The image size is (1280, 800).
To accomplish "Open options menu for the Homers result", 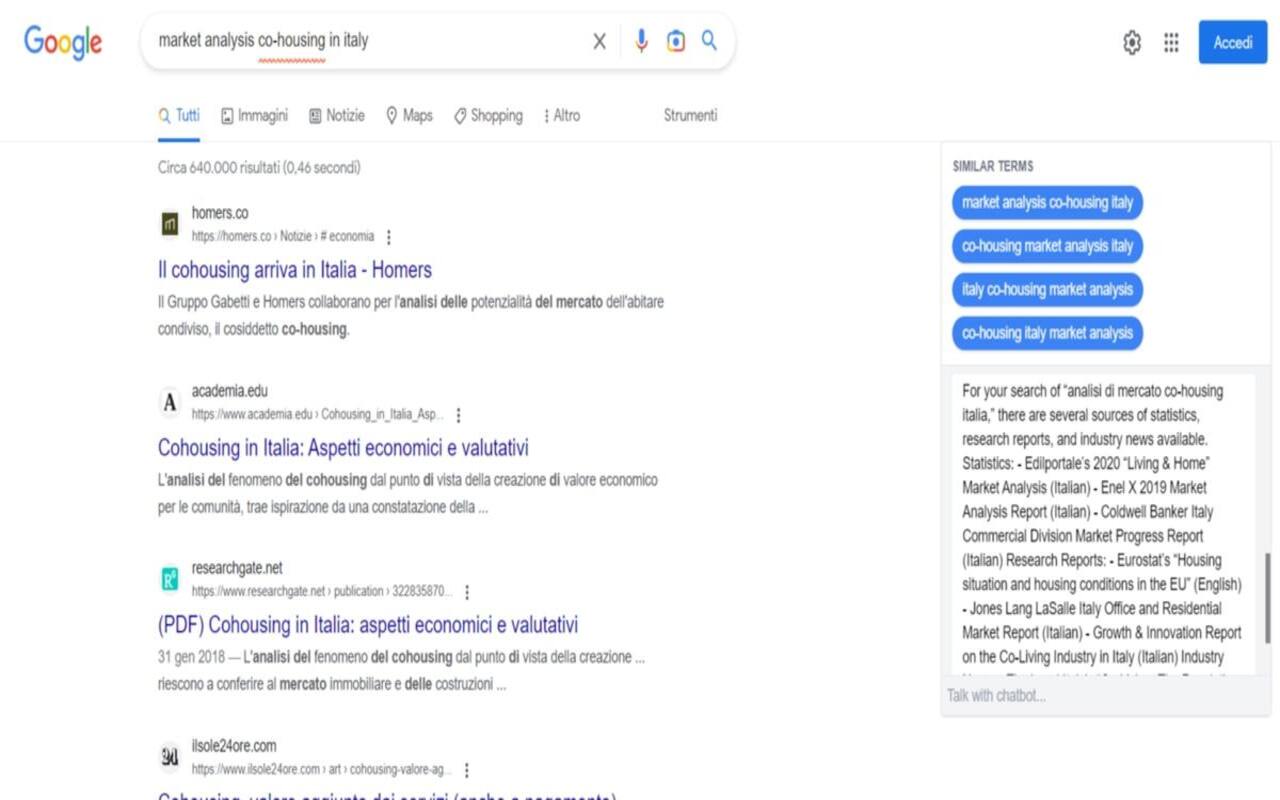I will 388,237.
